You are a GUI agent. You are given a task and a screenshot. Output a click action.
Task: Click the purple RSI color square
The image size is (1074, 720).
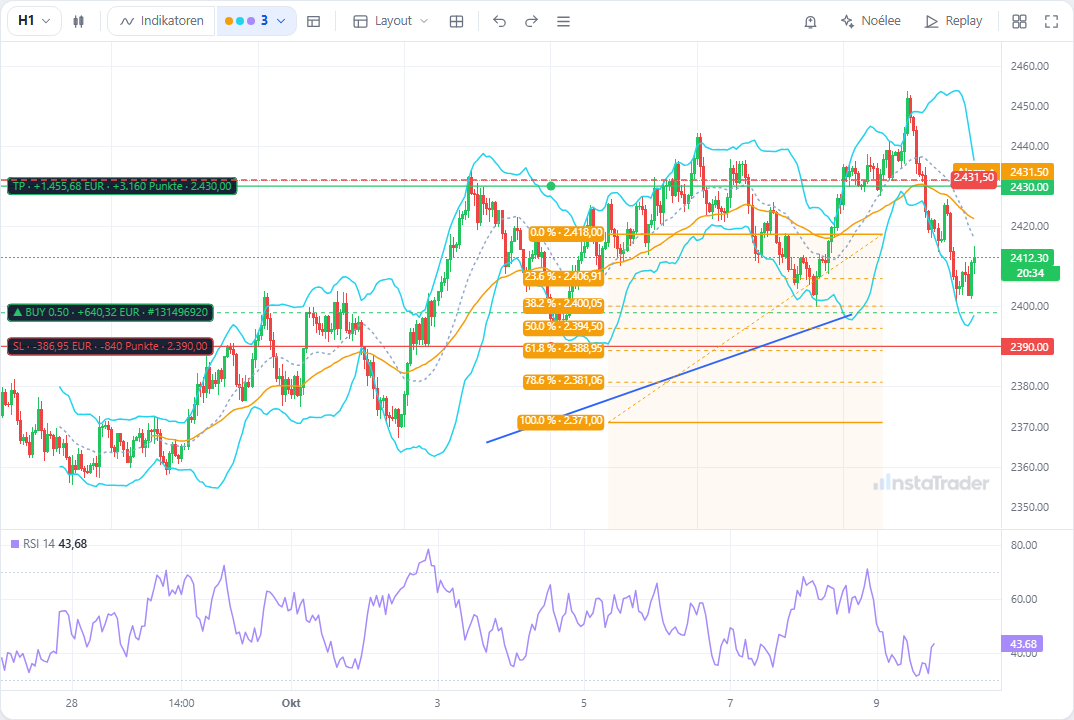[x=15, y=544]
